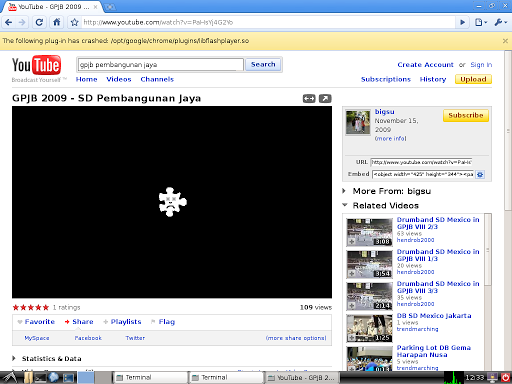
Task: Show (more info) about video
Action: pos(390,138)
